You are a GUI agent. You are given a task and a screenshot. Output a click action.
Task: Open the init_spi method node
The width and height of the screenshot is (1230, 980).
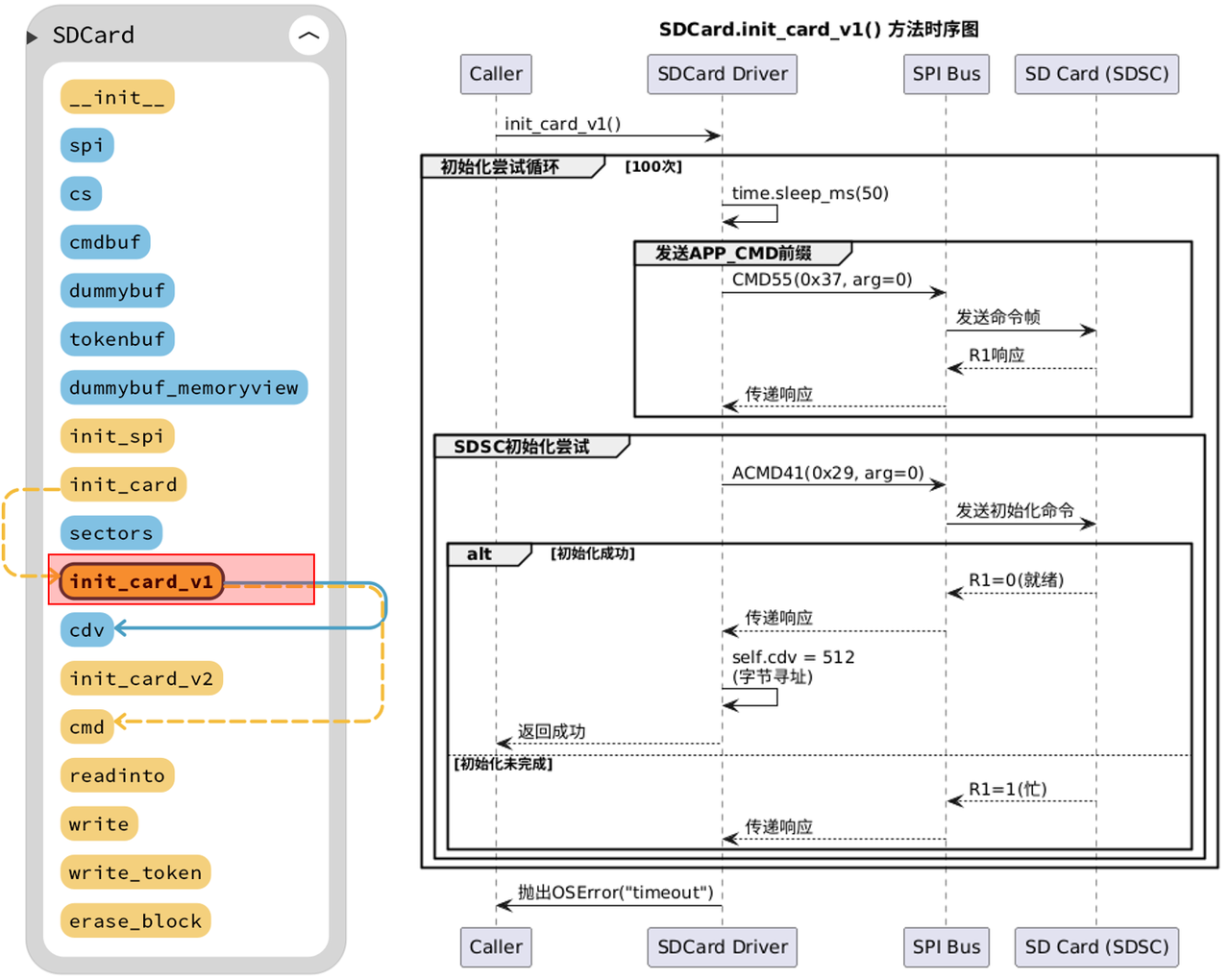pos(117,436)
